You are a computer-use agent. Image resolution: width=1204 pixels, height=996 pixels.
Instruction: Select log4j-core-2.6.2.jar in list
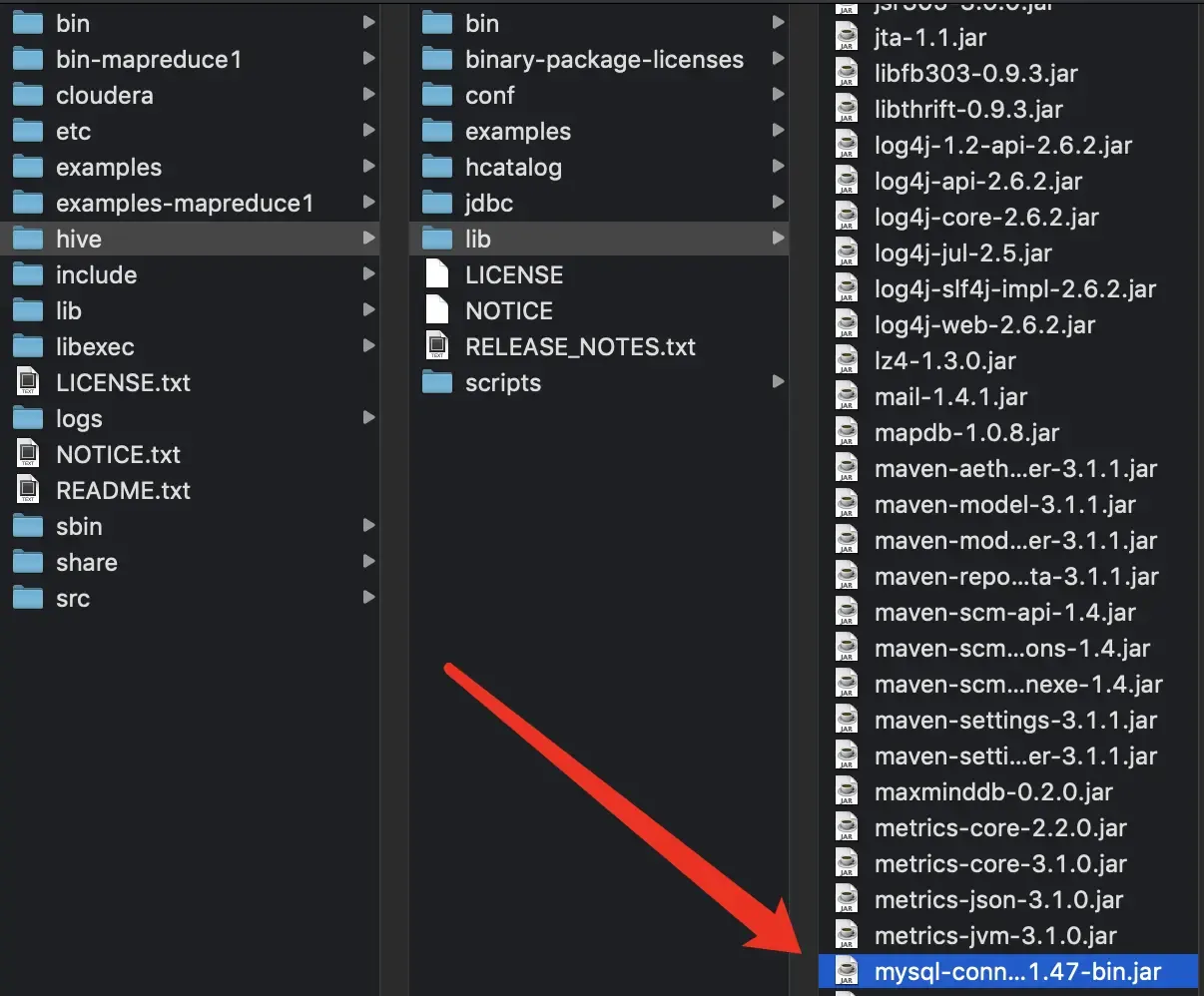click(x=1008, y=217)
